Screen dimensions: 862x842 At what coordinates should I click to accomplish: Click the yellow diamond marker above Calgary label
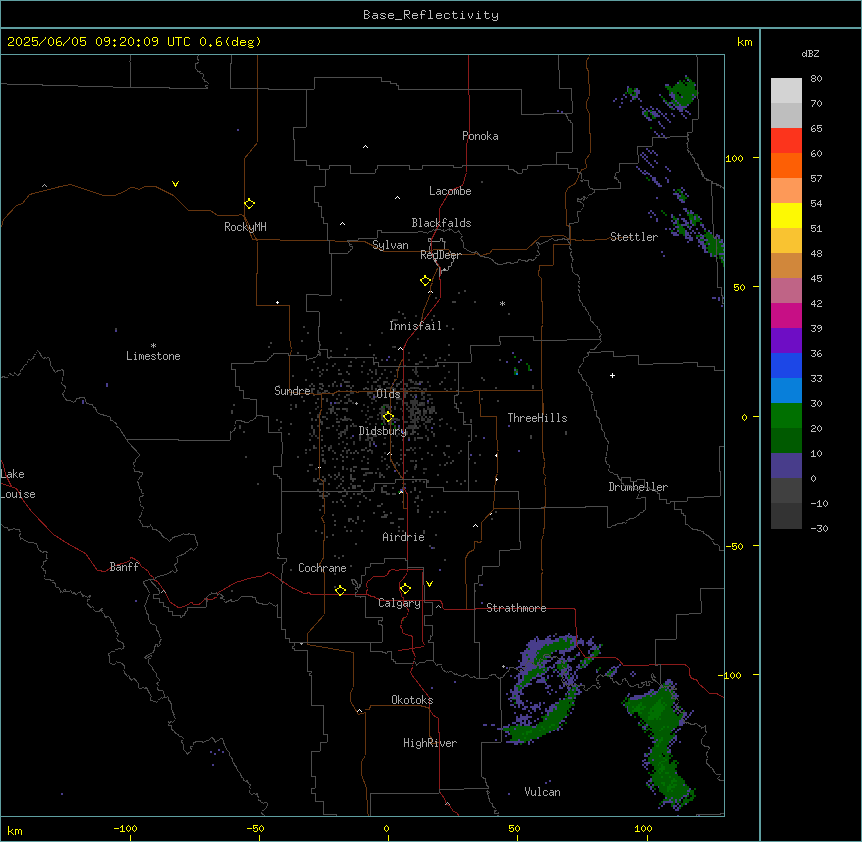tap(405, 589)
